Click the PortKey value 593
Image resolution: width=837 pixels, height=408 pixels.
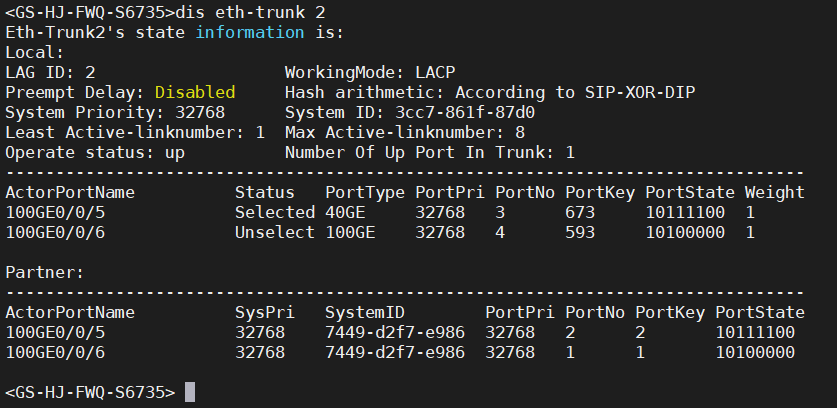tap(580, 232)
